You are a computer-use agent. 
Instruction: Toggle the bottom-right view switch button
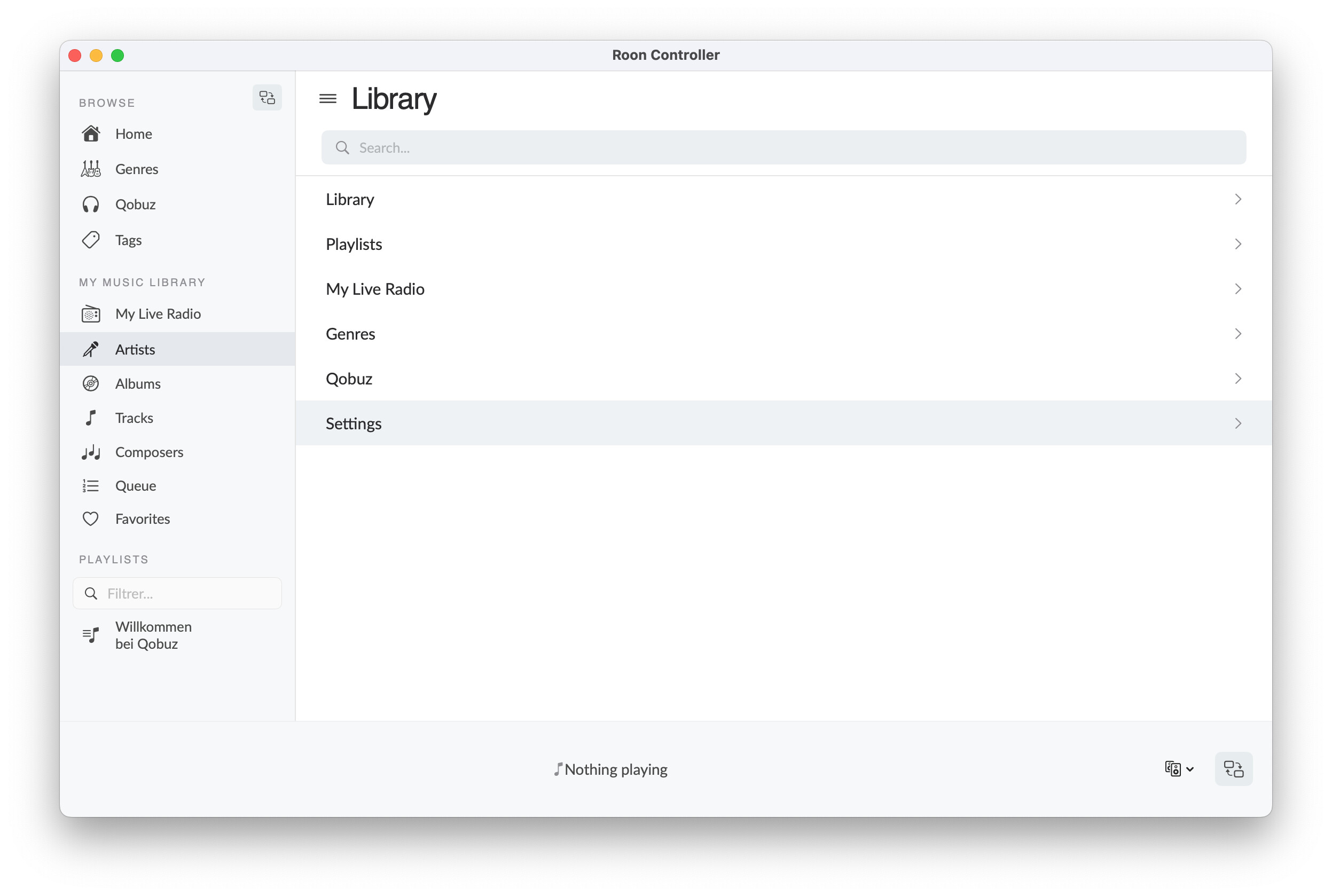tap(1233, 769)
